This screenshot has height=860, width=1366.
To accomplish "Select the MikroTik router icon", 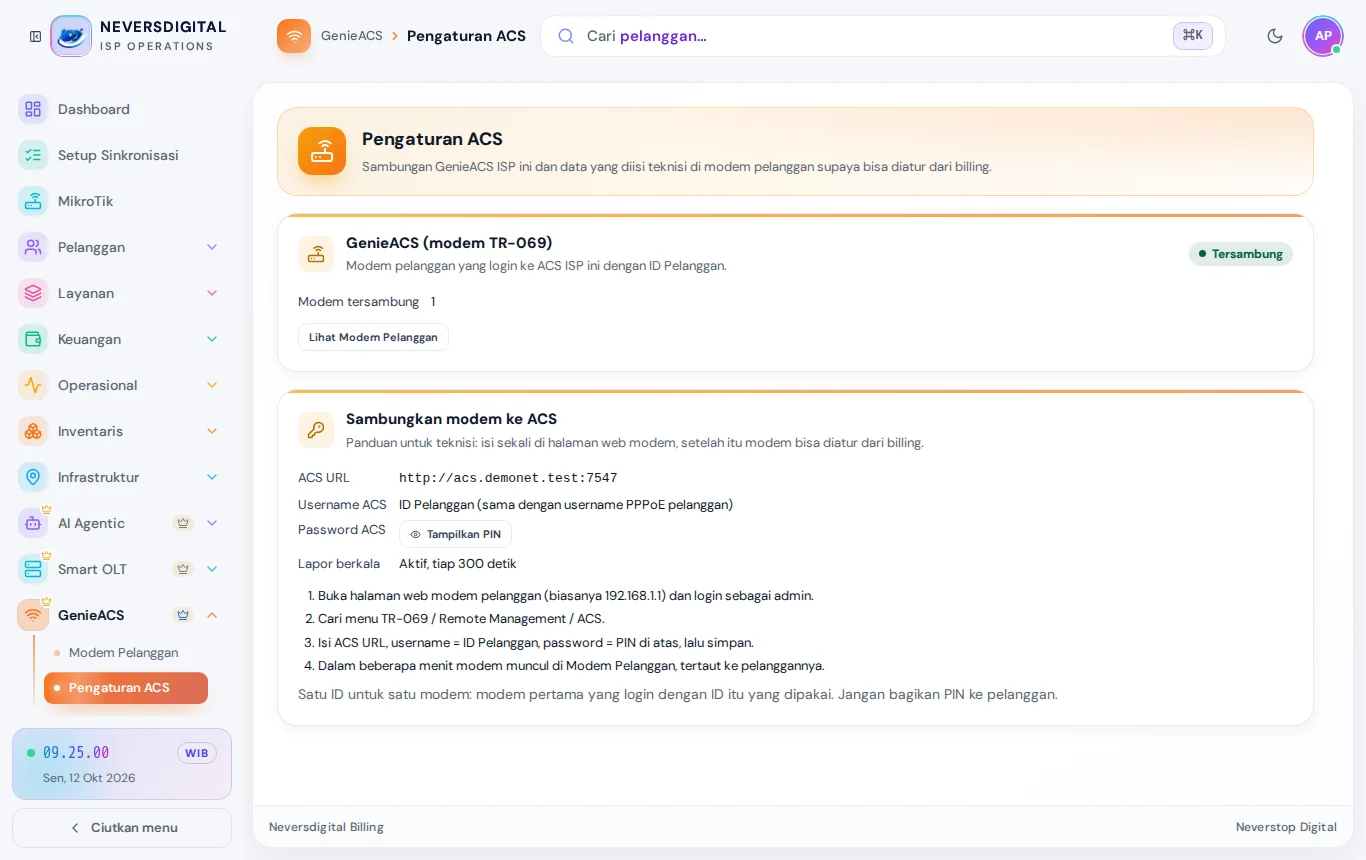I will click(x=33, y=201).
